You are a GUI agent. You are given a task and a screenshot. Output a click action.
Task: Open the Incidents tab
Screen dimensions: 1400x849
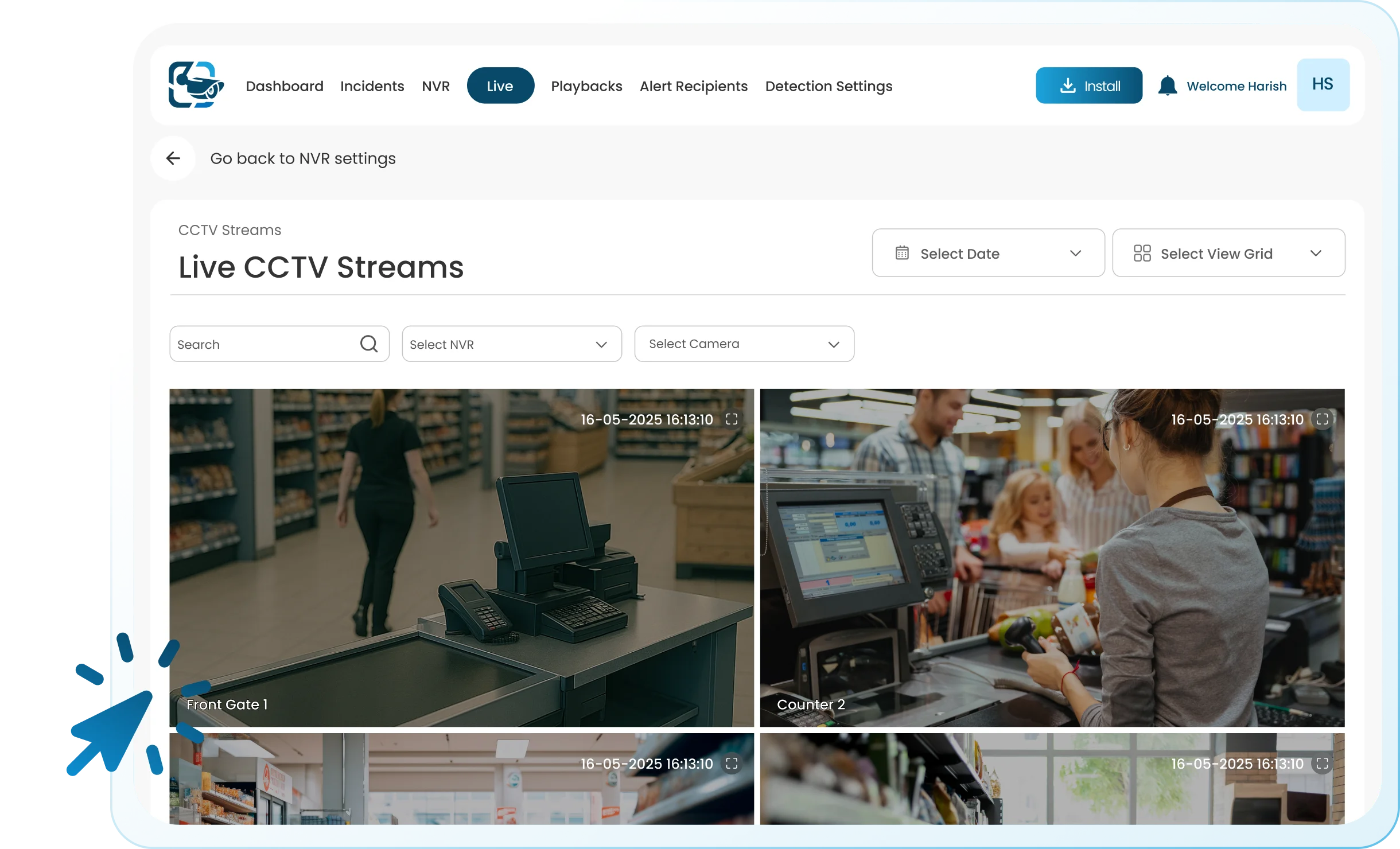tap(372, 86)
